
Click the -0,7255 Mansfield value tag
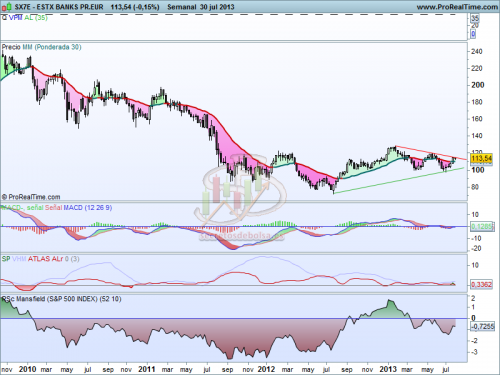point(482,326)
